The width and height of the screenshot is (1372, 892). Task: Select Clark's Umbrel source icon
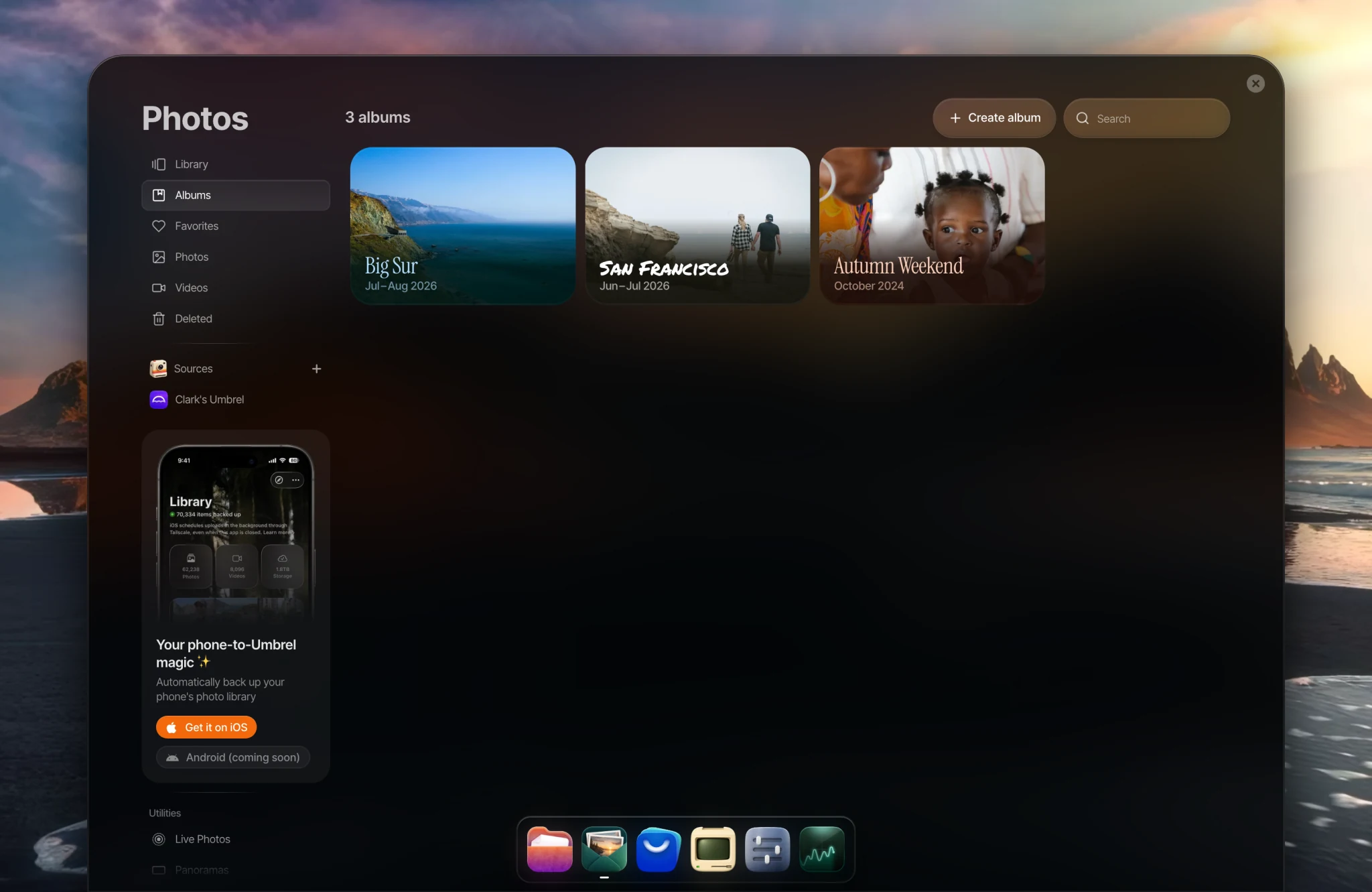159,399
